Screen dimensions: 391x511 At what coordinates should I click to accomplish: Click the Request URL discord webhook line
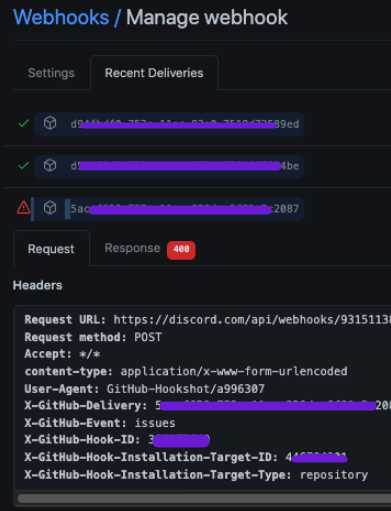[208, 320]
